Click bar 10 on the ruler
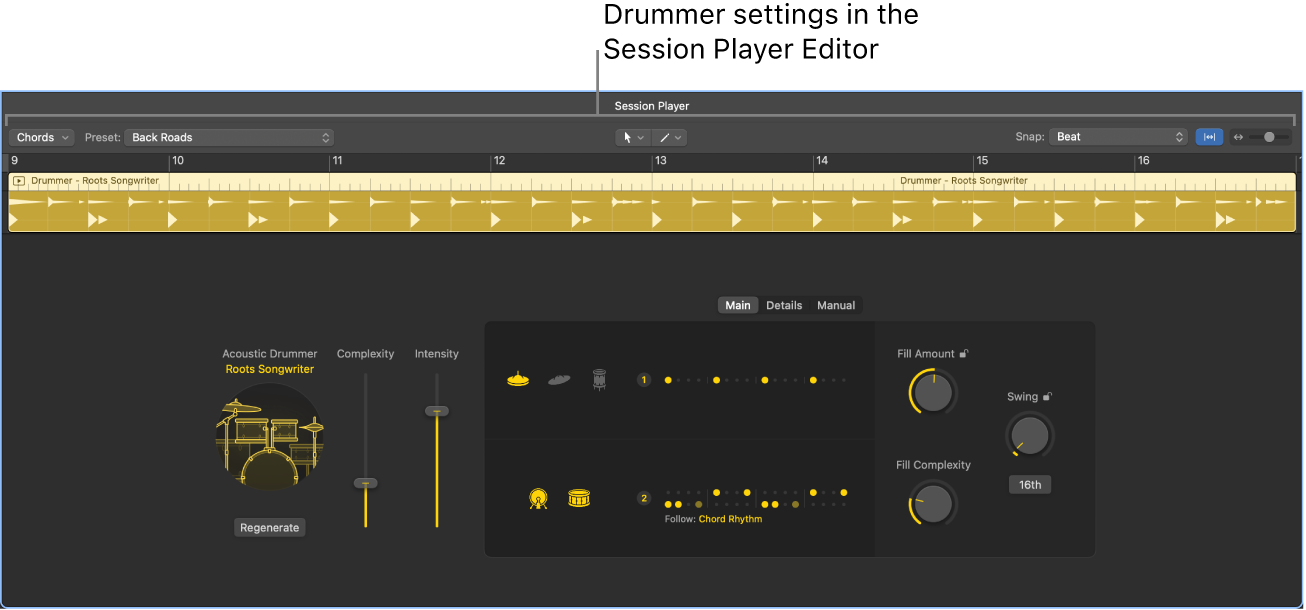 [x=177, y=161]
